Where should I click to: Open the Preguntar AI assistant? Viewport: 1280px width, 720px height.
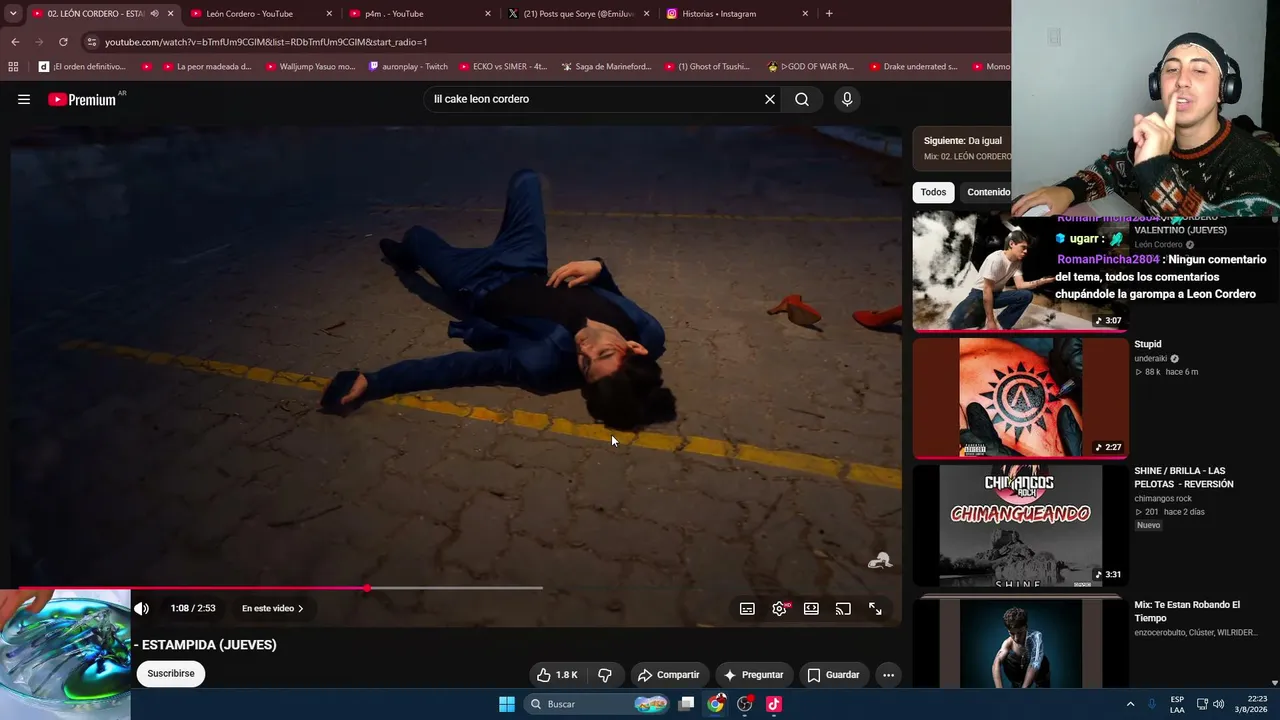754,675
